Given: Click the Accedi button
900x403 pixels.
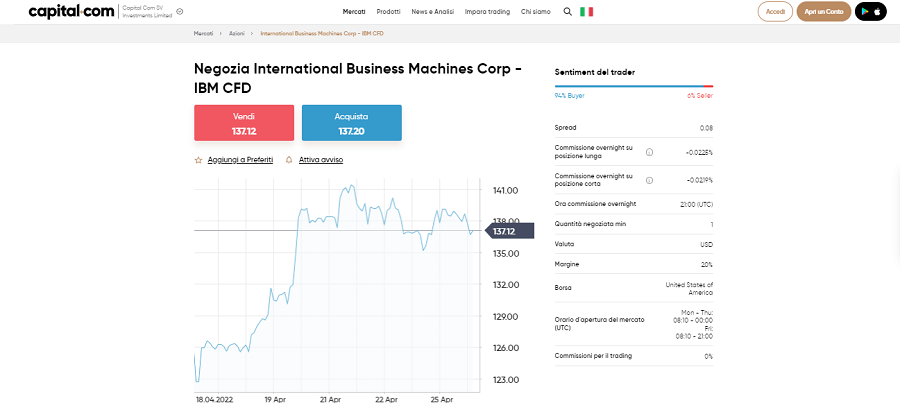Looking at the screenshot, I should [x=775, y=11].
